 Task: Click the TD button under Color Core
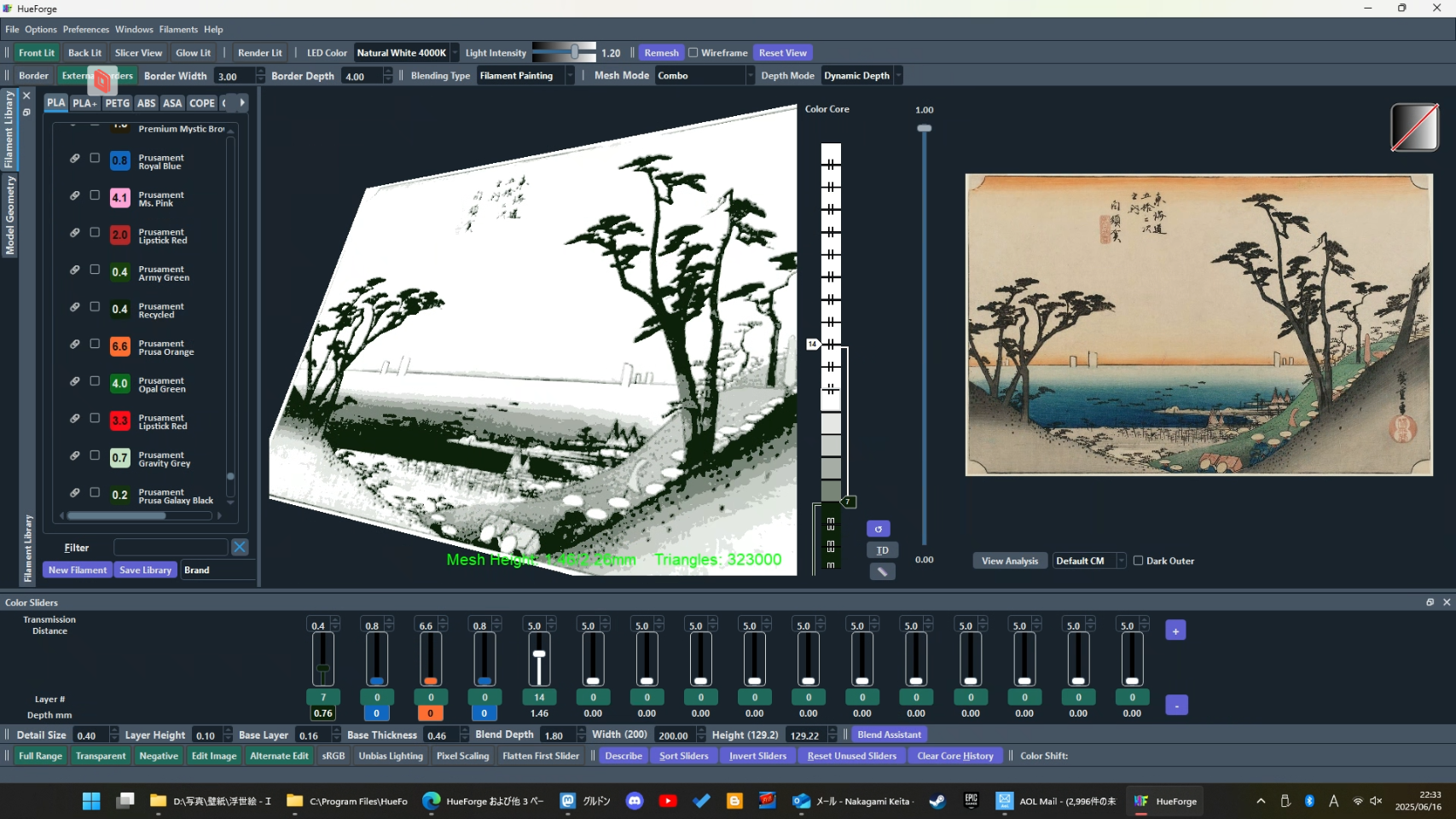883,550
